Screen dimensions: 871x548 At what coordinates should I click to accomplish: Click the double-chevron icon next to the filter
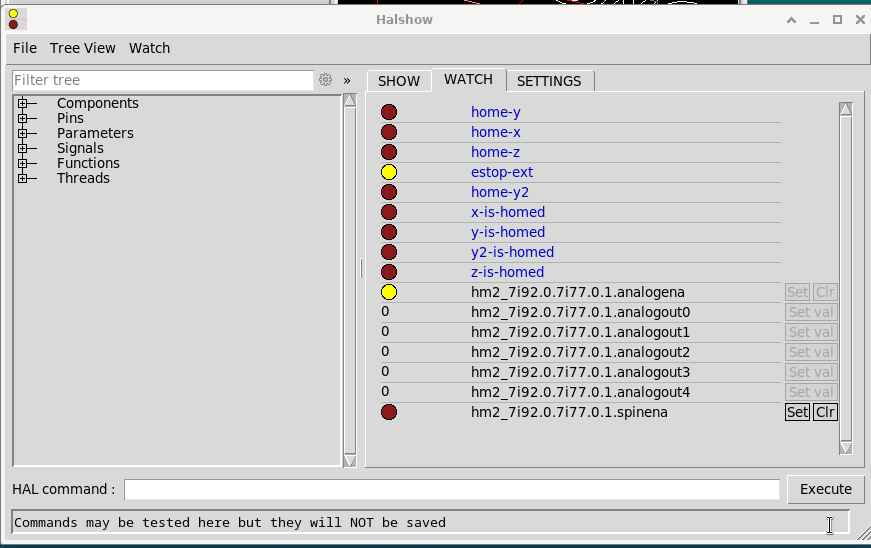pos(347,80)
